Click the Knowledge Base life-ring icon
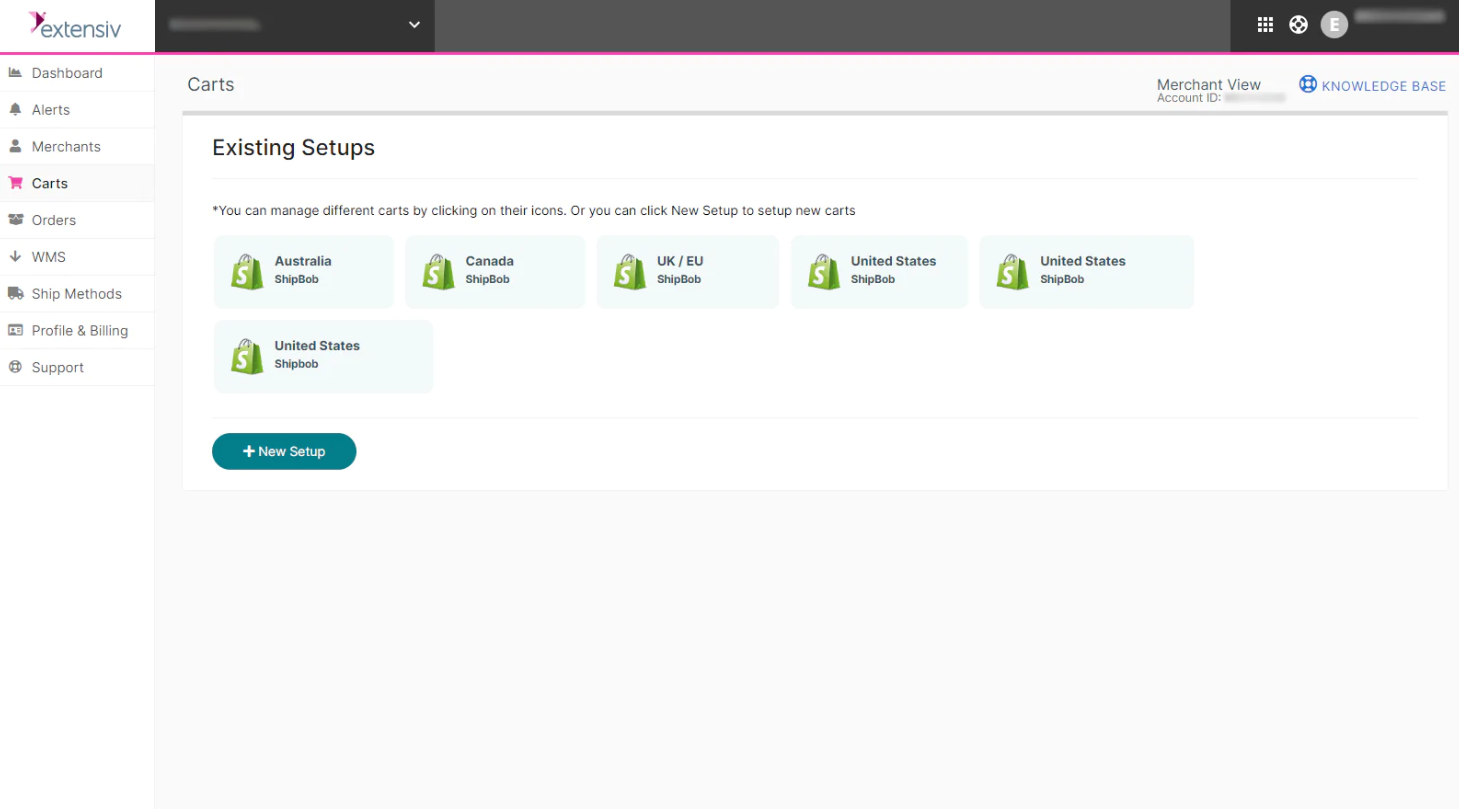This screenshot has height=809, width=1459. [x=1308, y=84]
